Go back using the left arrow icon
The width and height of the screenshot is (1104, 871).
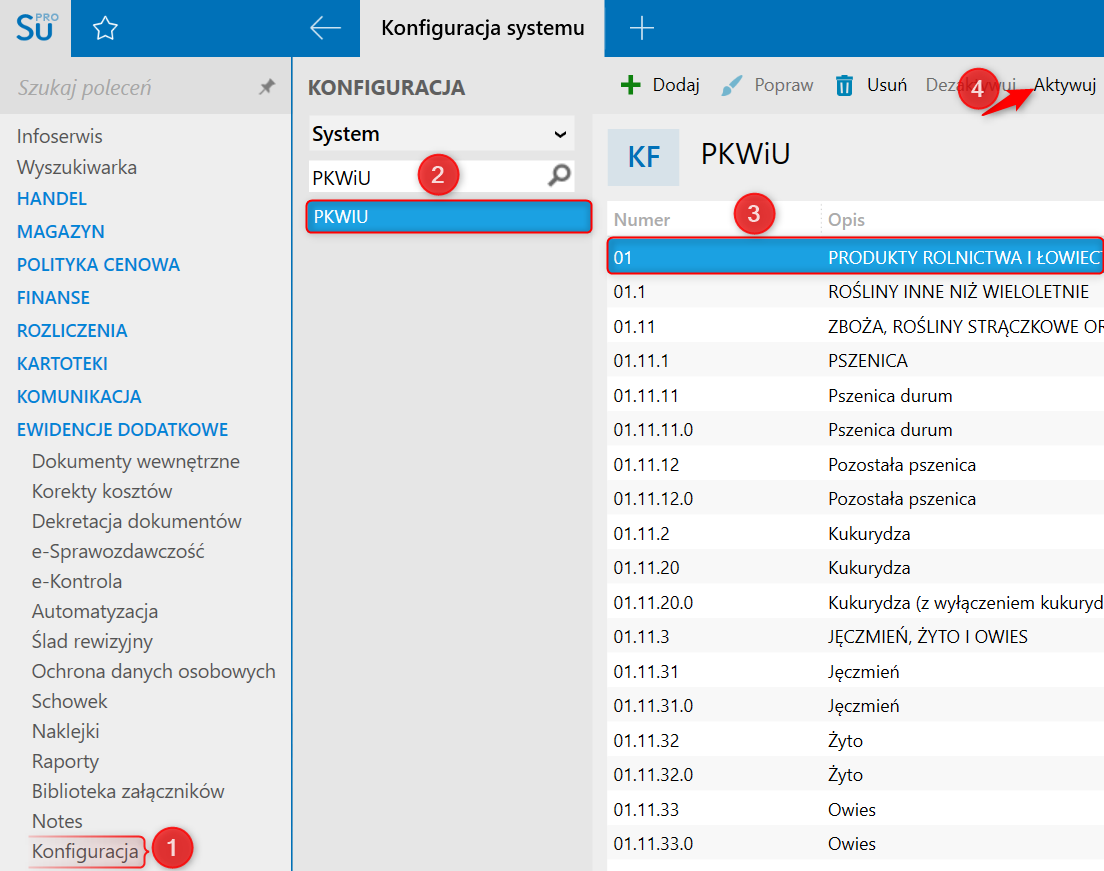(x=325, y=28)
